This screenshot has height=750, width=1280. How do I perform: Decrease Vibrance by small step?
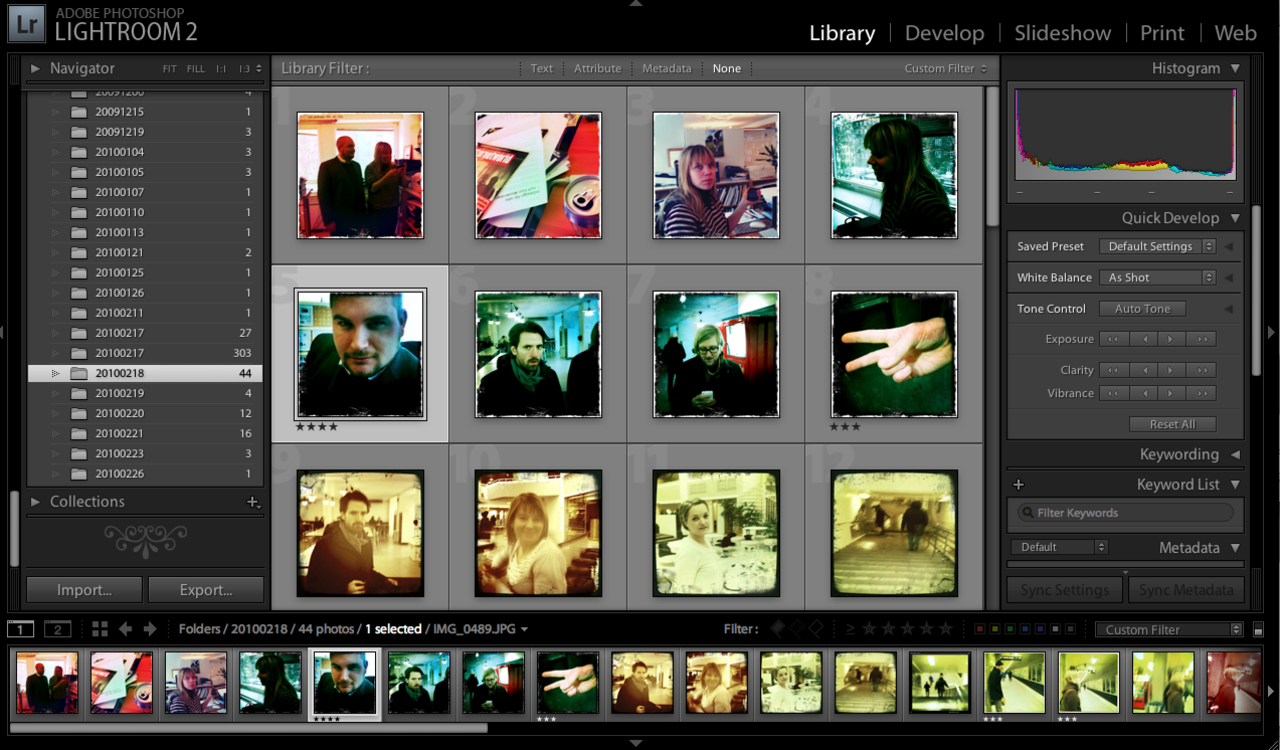[1143, 393]
